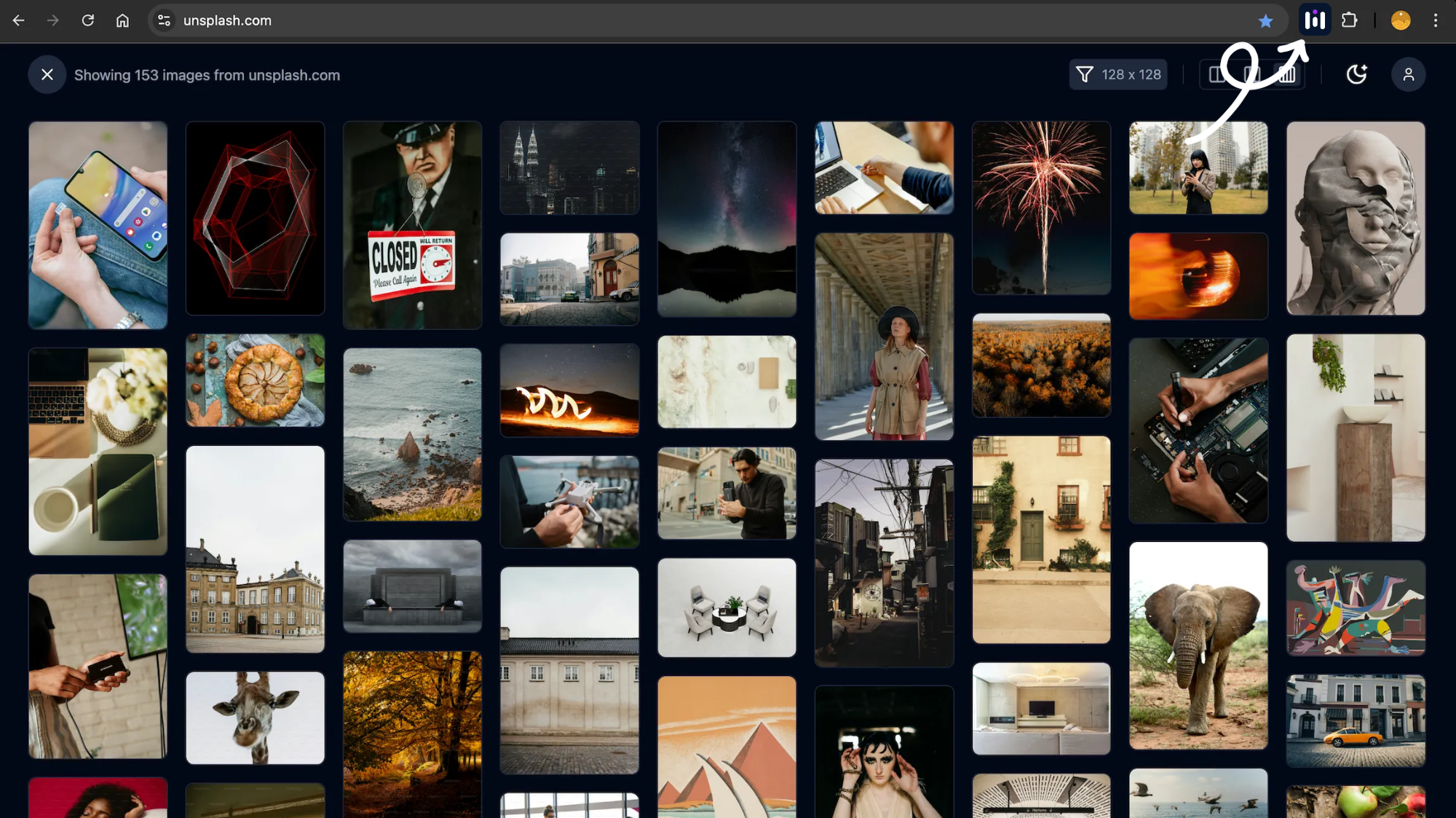Open the Chrome profile avatar
Screen dimensions: 1456x818
pos(1401,20)
